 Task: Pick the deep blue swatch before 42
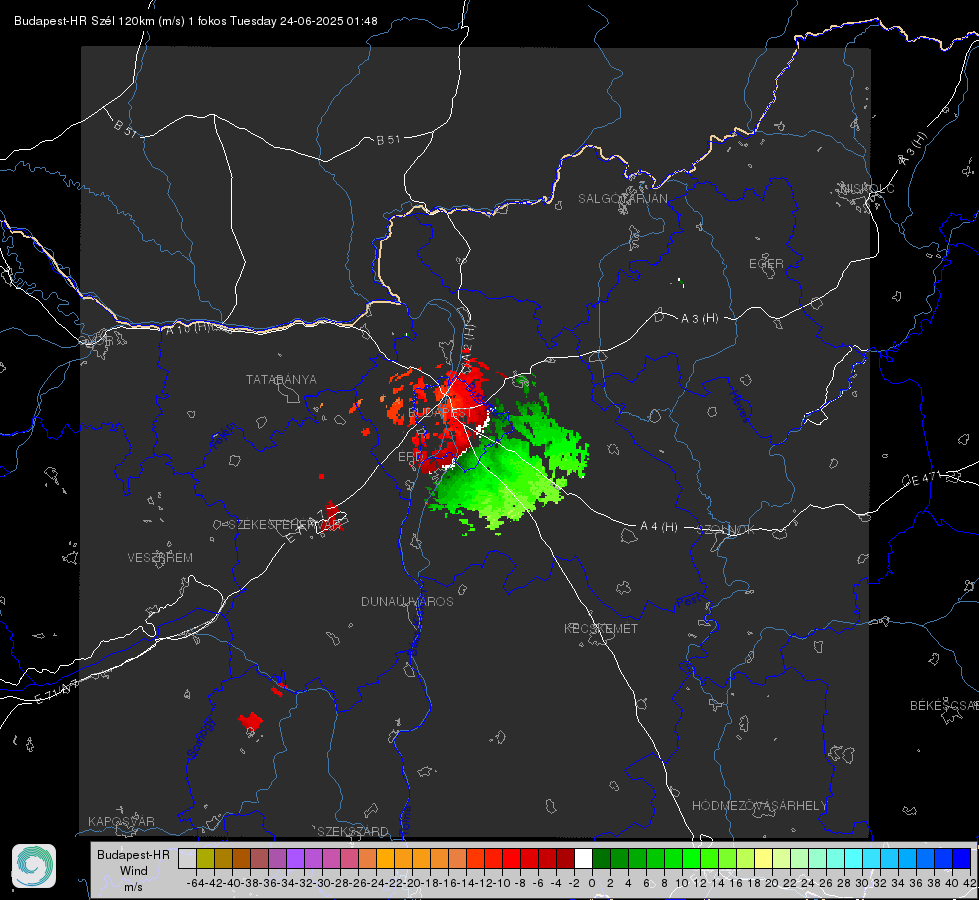coord(962,858)
